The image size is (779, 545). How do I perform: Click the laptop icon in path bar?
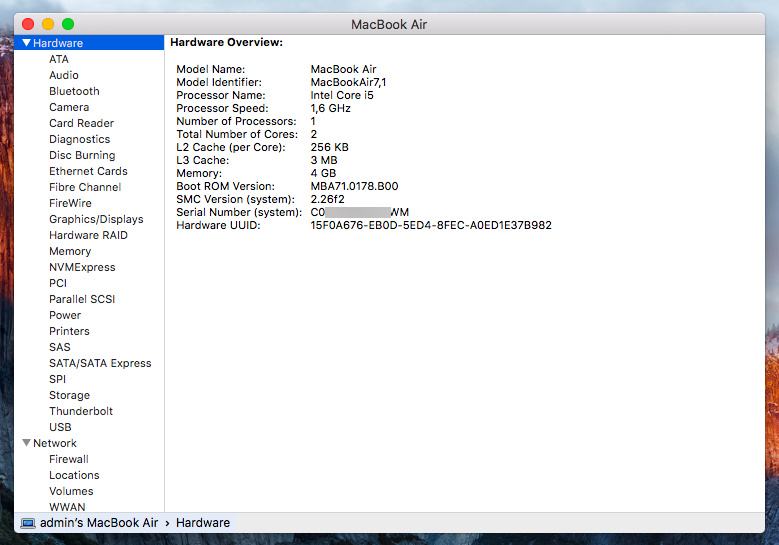(x=28, y=523)
